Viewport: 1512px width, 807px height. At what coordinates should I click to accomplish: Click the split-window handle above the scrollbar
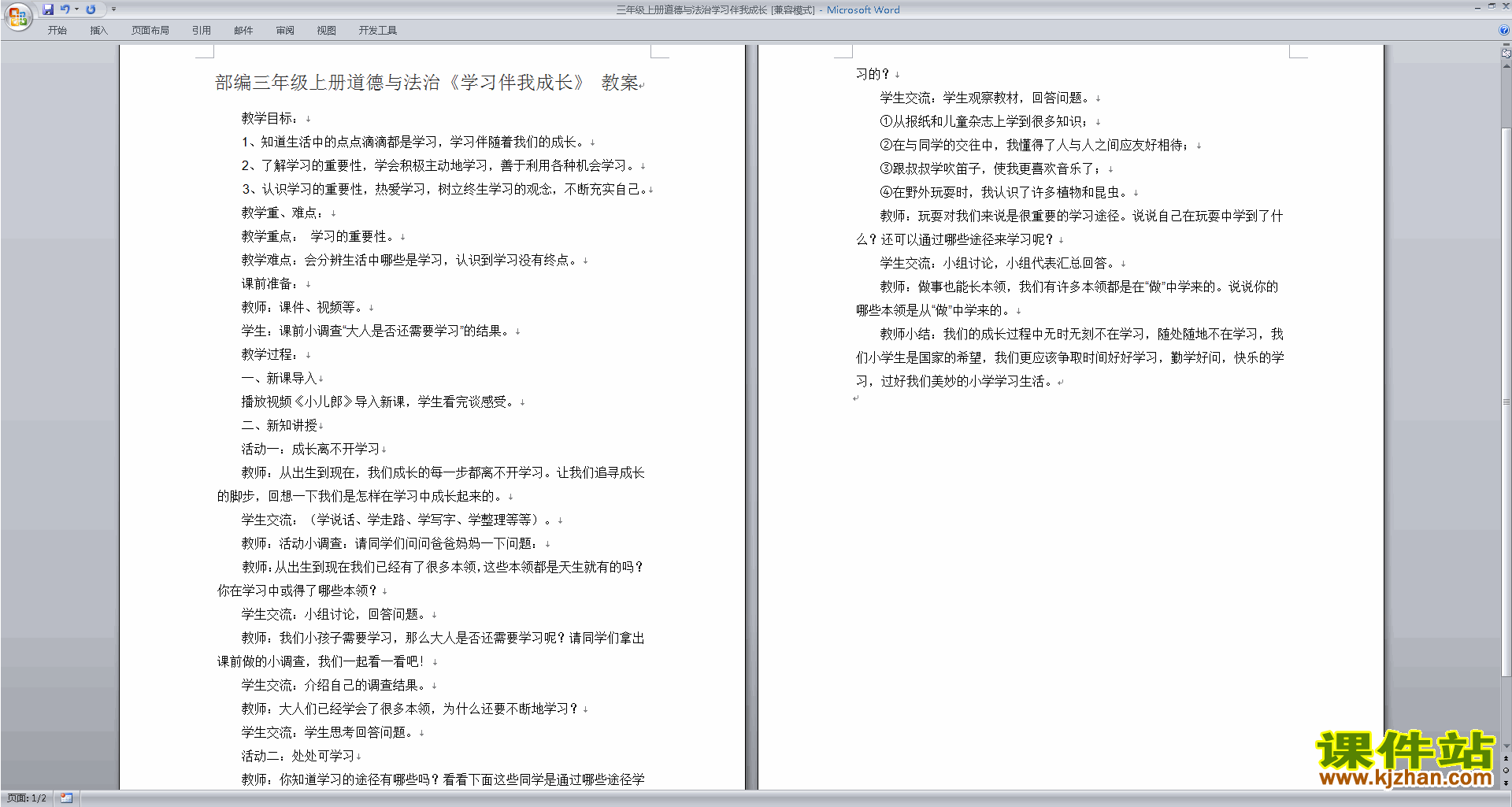[x=1506, y=46]
